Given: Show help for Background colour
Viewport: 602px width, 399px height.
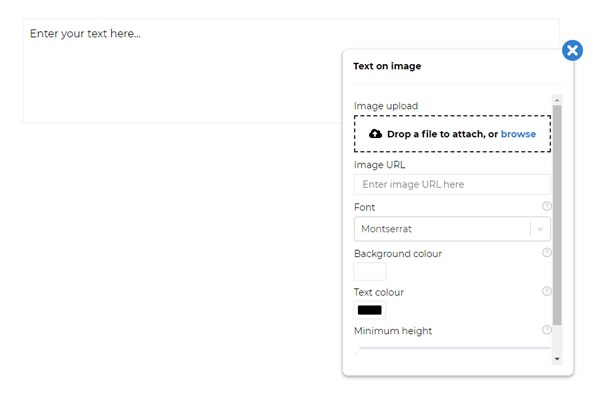Looking at the screenshot, I should point(546,253).
